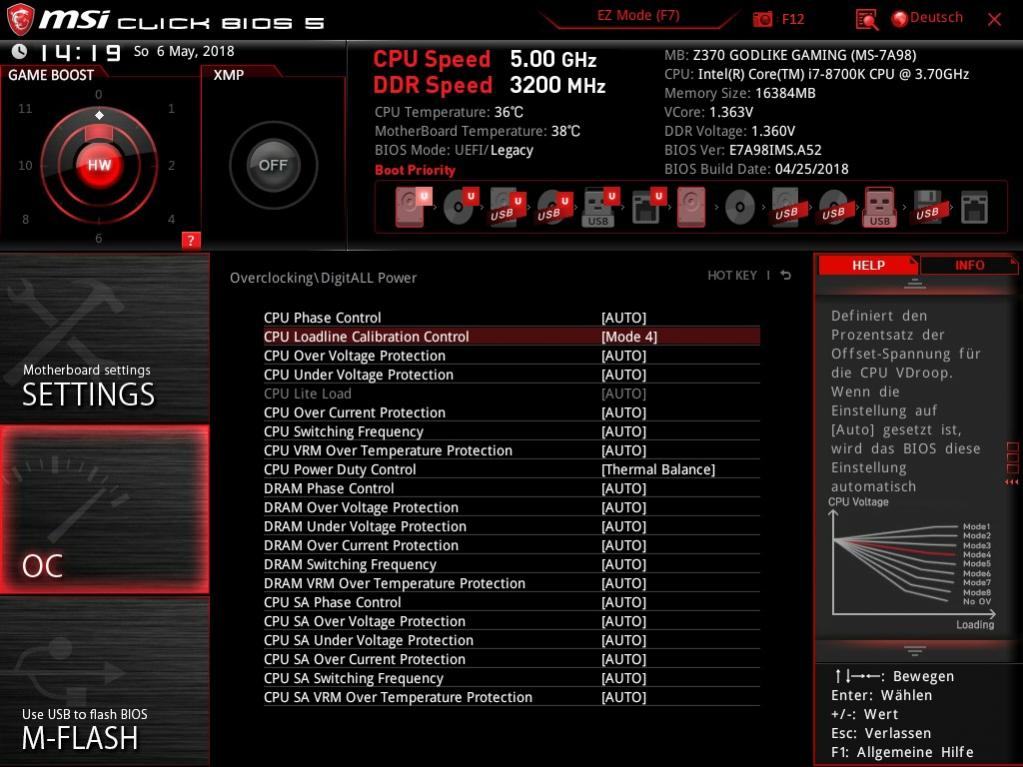
Task: Open the M-FLASH menu
Action: click(x=104, y=682)
